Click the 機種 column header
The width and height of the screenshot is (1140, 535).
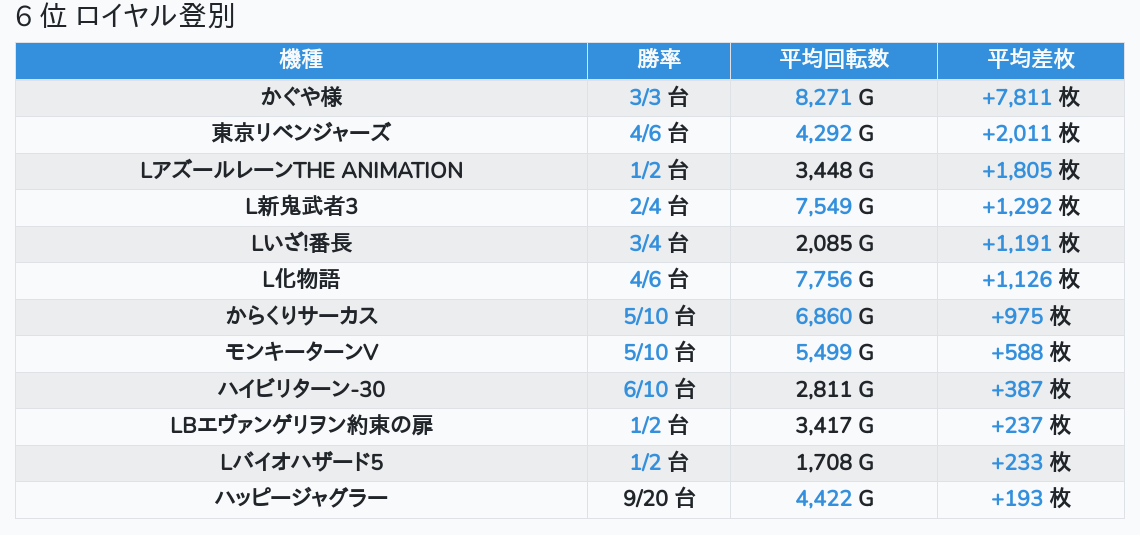tap(301, 60)
